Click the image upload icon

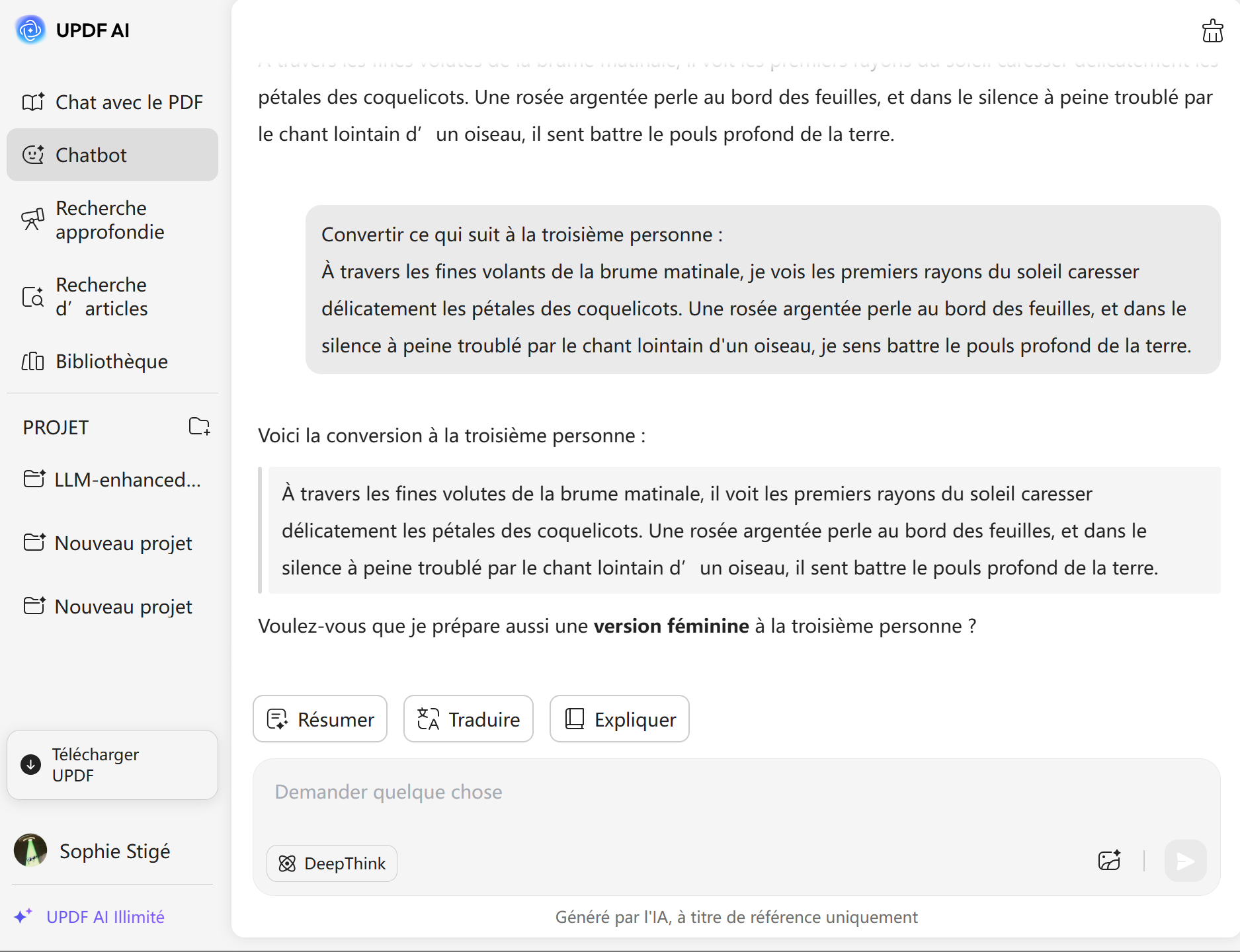tap(1109, 860)
